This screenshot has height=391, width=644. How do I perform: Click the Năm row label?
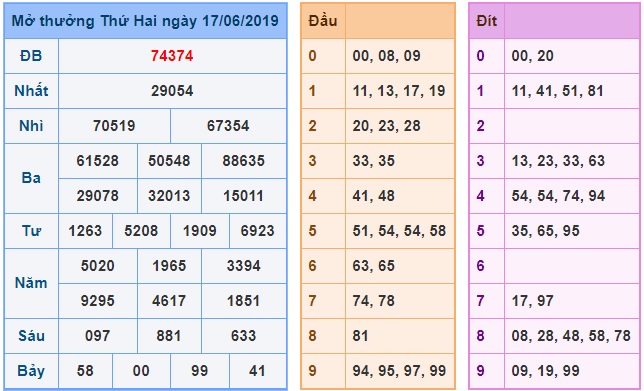click(31, 283)
